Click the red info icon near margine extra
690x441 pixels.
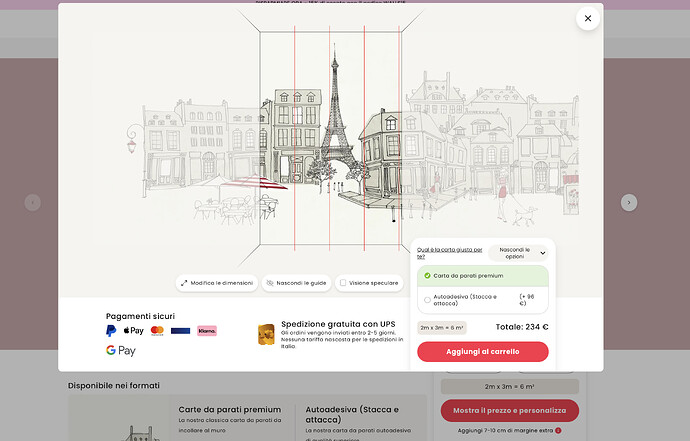(558, 430)
